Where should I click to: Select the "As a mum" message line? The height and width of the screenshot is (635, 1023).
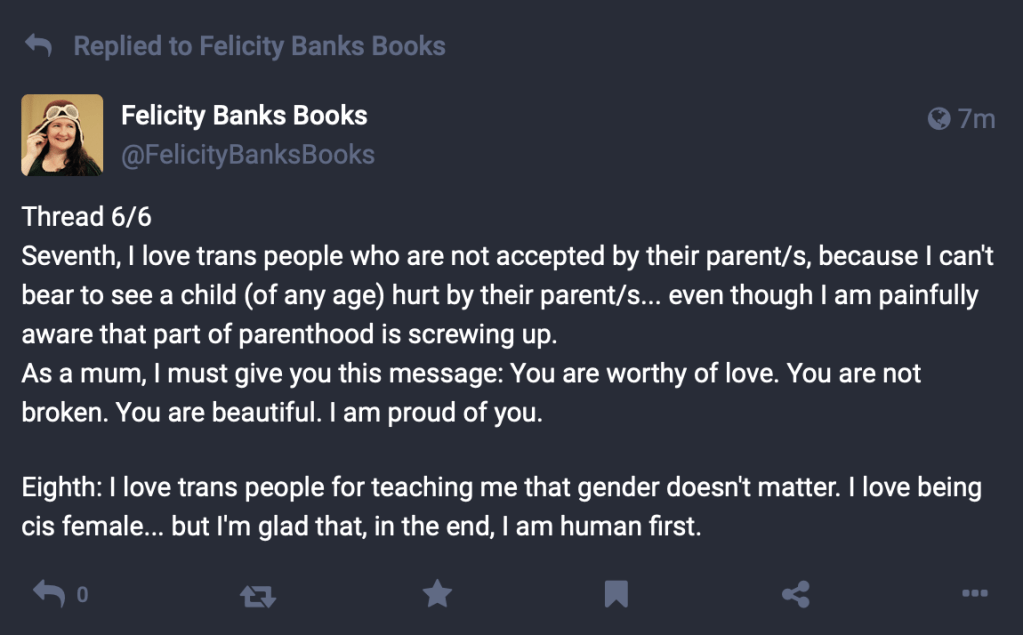[x=471, y=374]
